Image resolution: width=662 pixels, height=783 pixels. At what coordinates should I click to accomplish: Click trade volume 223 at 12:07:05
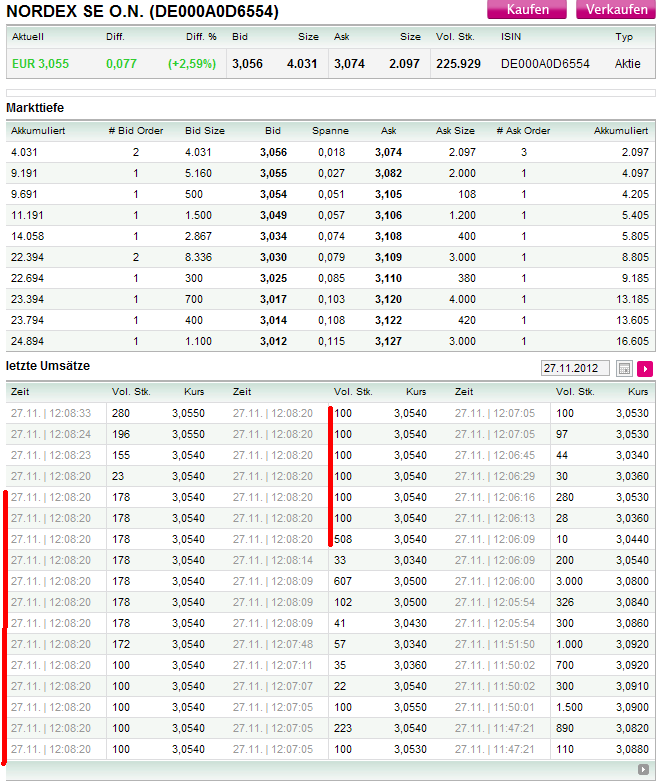point(343,728)
